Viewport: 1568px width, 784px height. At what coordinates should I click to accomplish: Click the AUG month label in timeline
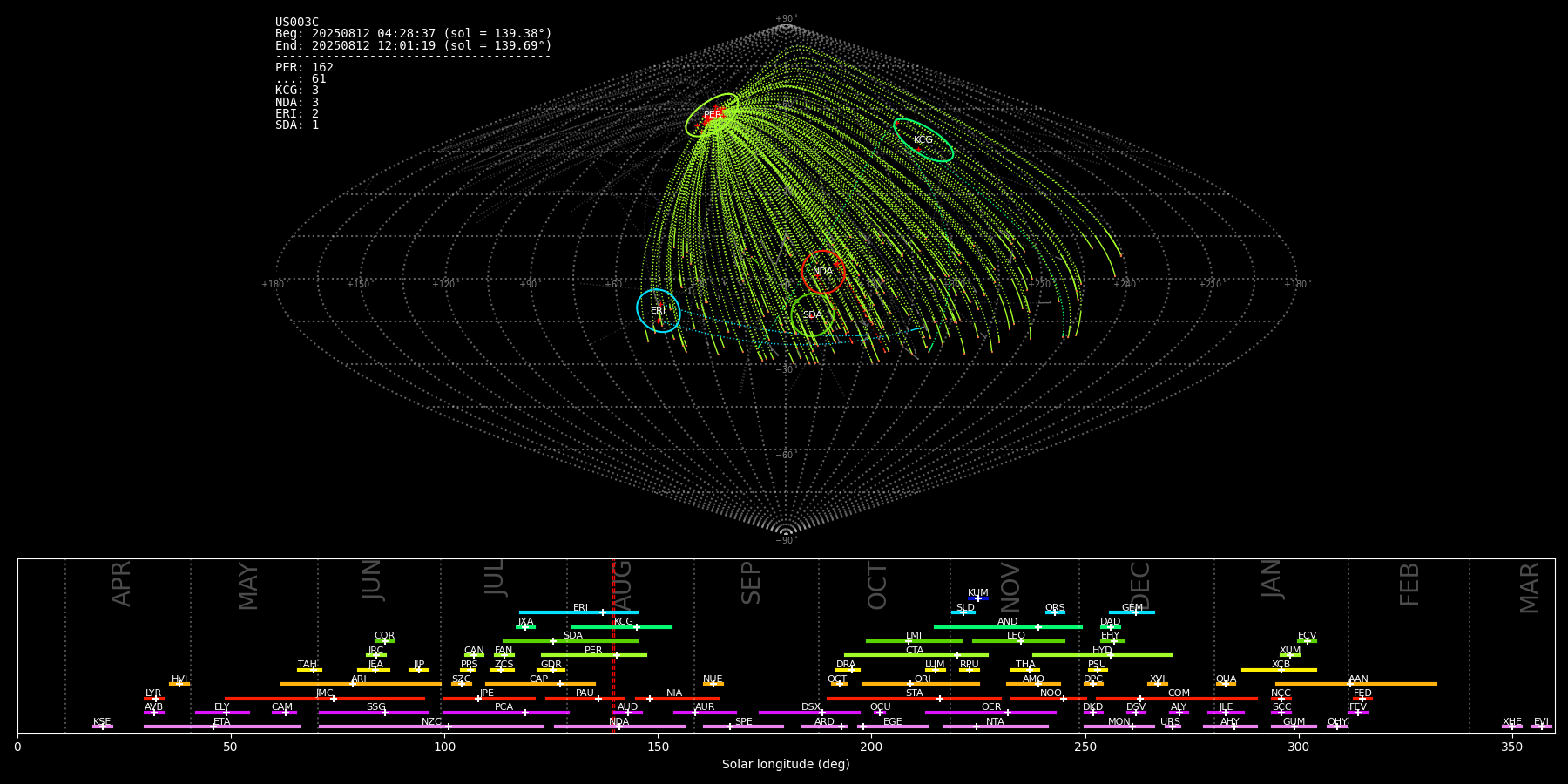tap(623, 585)
